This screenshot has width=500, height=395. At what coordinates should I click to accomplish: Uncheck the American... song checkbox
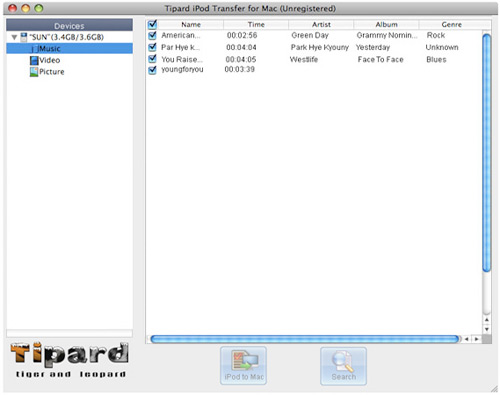click(152, 35)
